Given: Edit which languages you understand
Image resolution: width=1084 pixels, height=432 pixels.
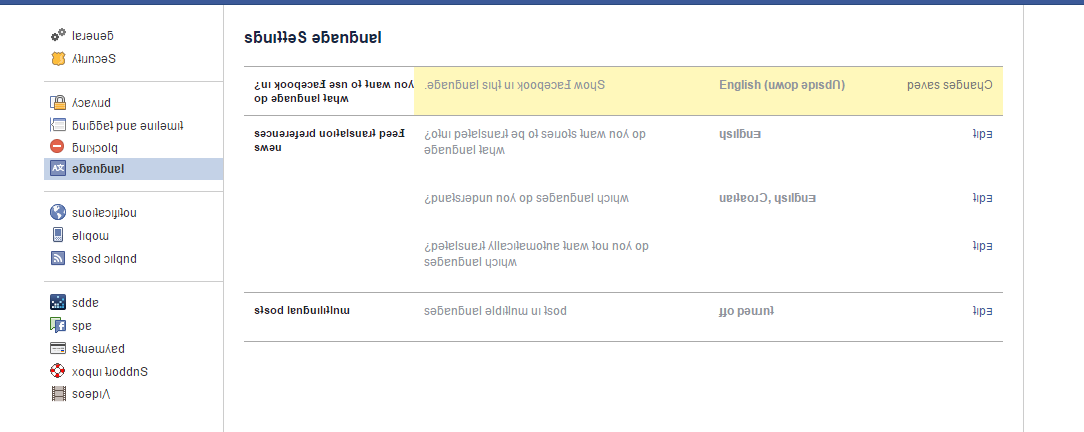Looking at the screenshot, I should (x=982, y=198).
